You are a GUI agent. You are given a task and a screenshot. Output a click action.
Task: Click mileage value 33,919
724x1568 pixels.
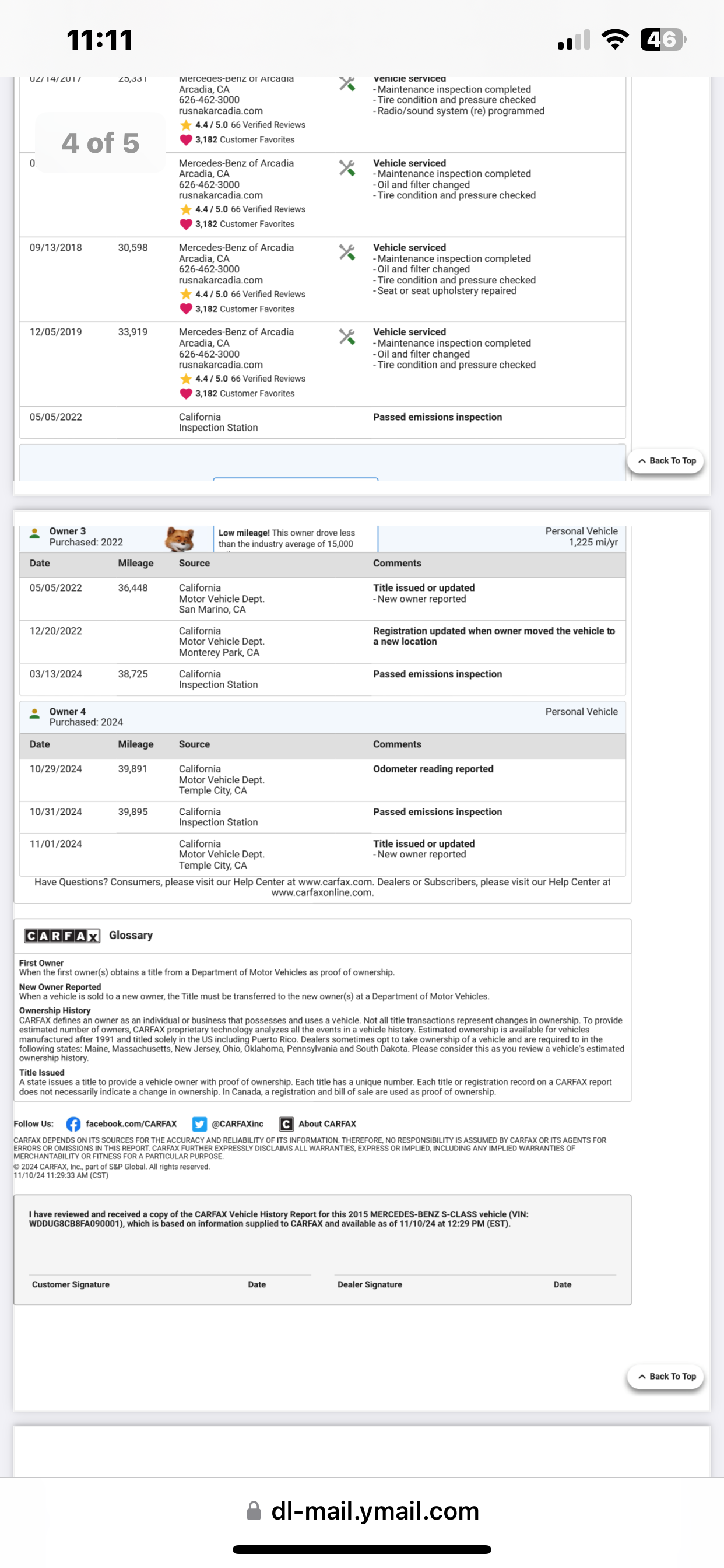[133, 332]
